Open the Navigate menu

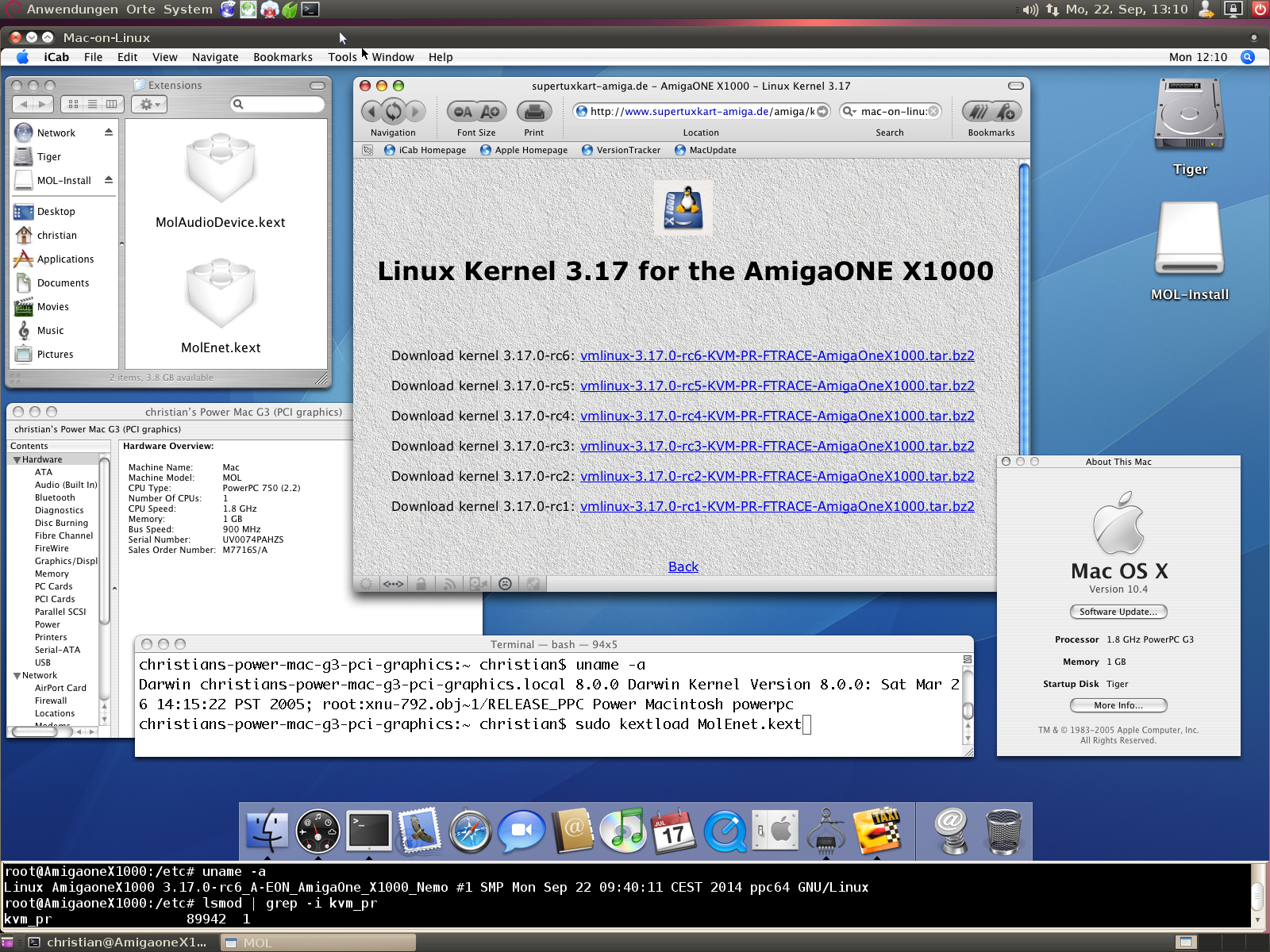coord(215,57)
